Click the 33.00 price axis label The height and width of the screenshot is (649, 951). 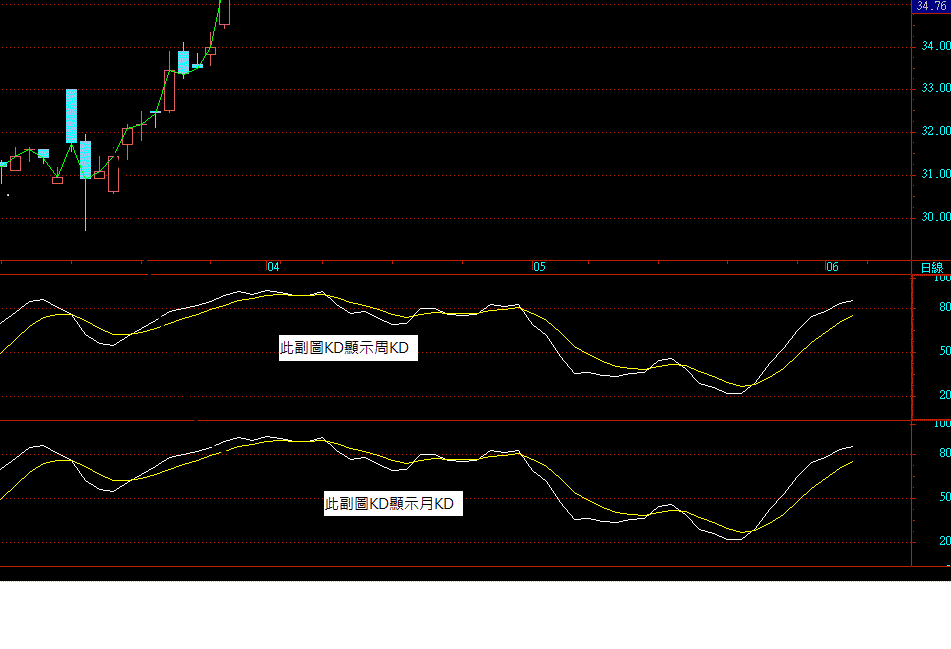(935, 89)
